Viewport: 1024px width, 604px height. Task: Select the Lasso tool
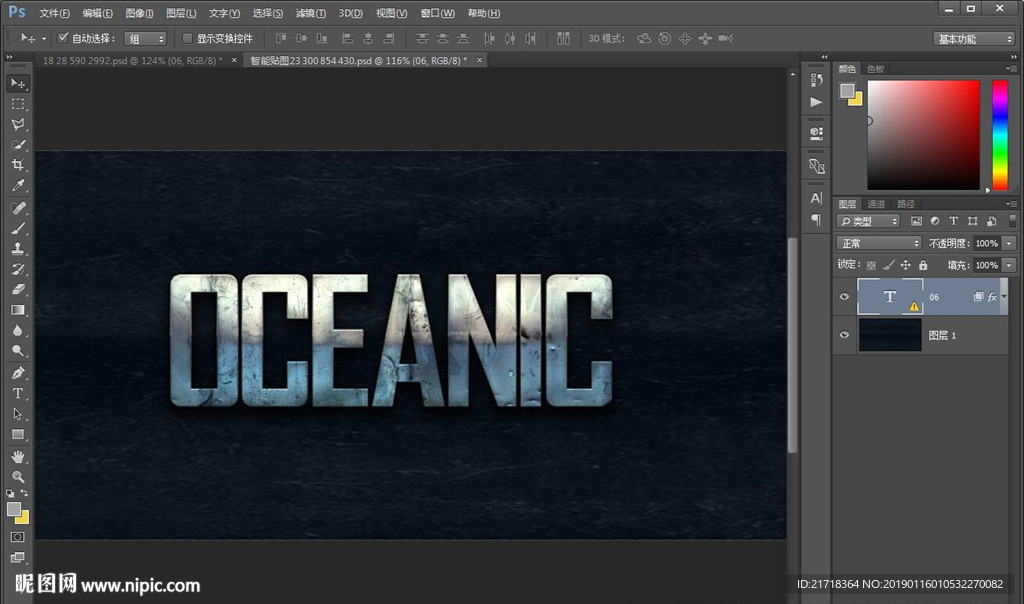click(18, 124)
